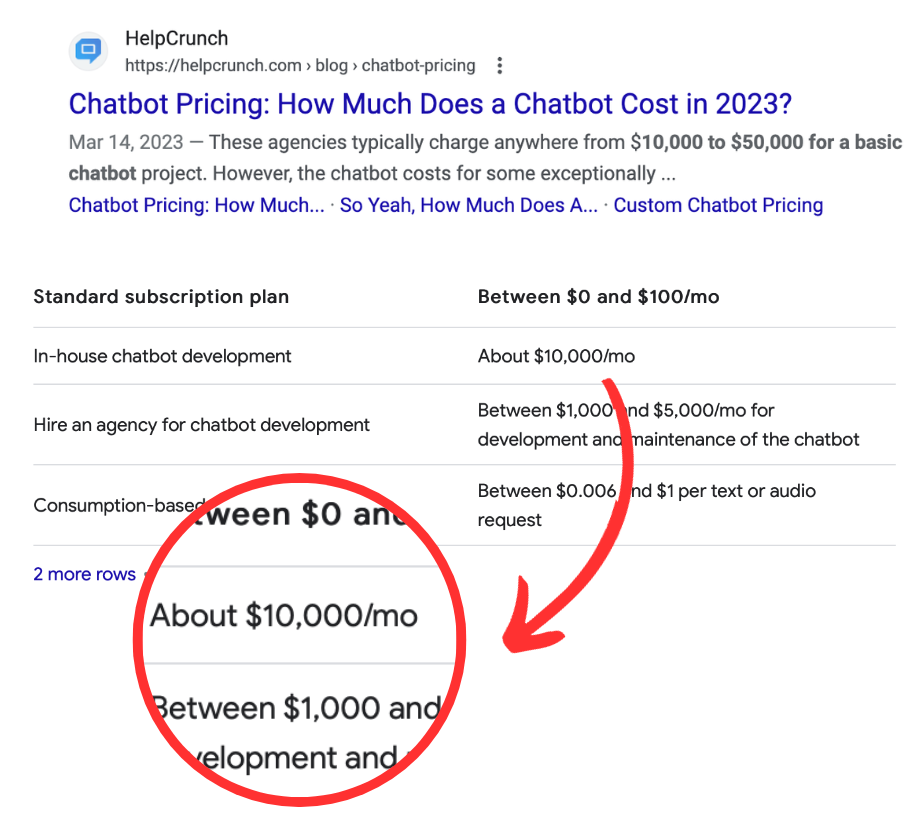The height and width of the screenshot is (813, 910).
Task: Open the 'So Yeah, How Much Does A...' sitelink
Action: [468, 205]
